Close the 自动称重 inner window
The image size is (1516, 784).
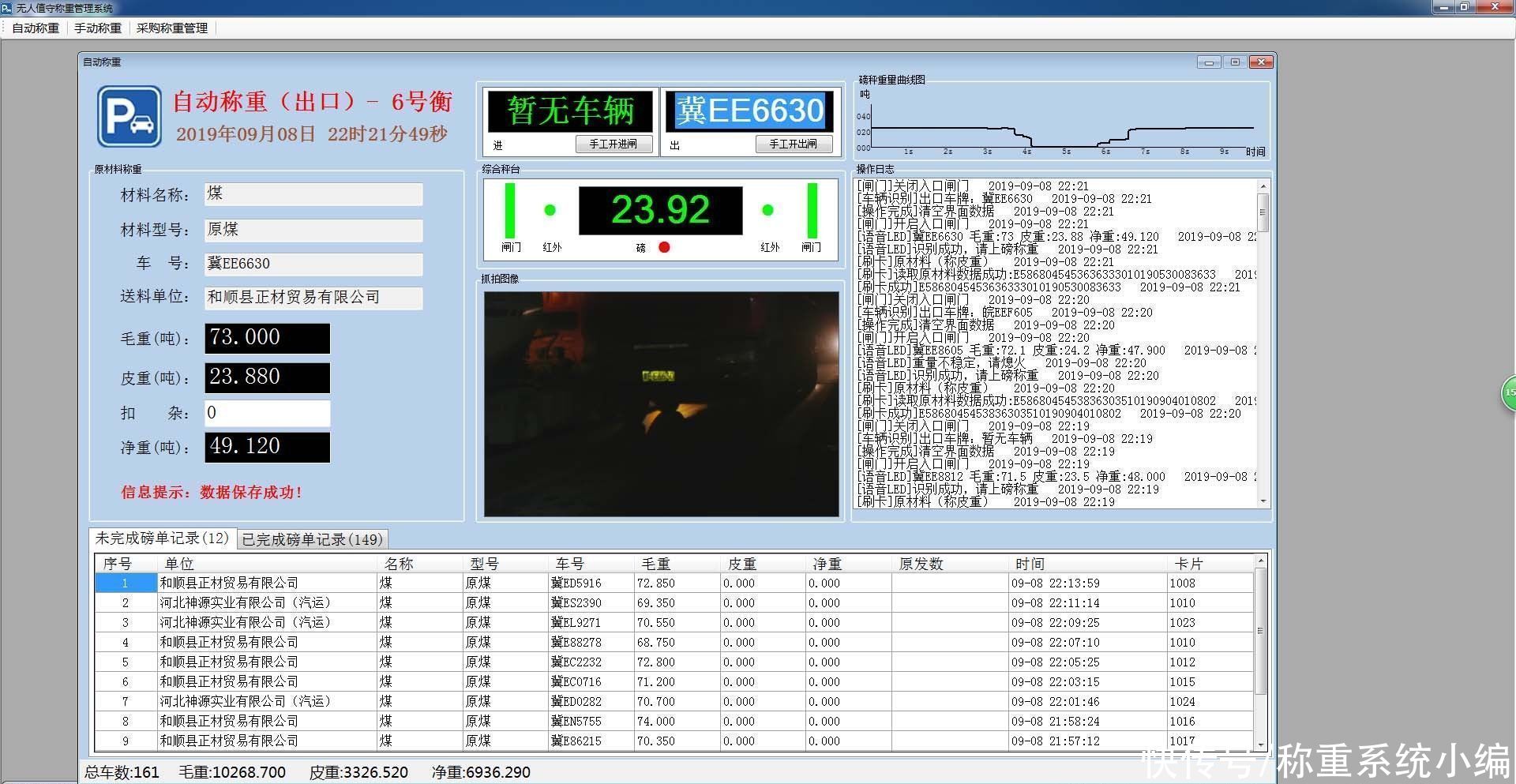coord(1261,62)
